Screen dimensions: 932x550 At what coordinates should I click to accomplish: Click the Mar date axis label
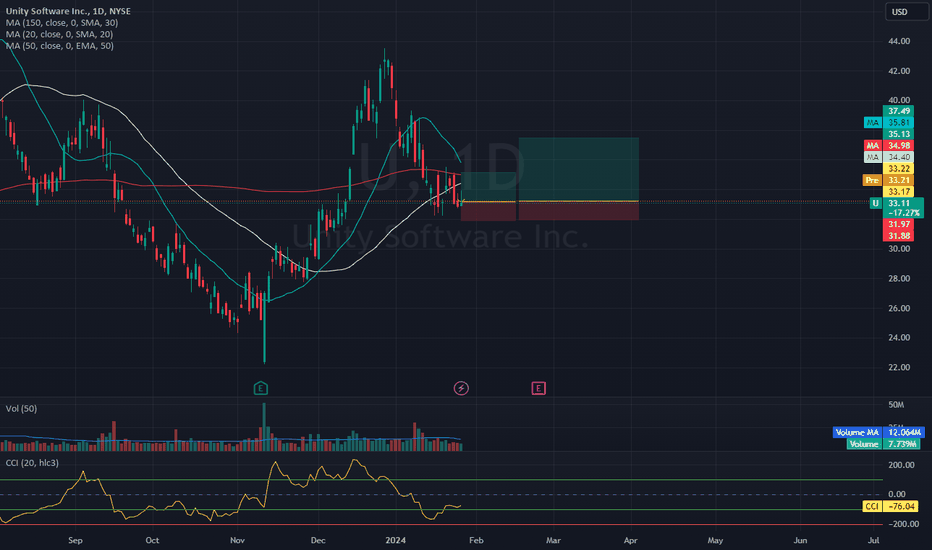coord(553,540)
